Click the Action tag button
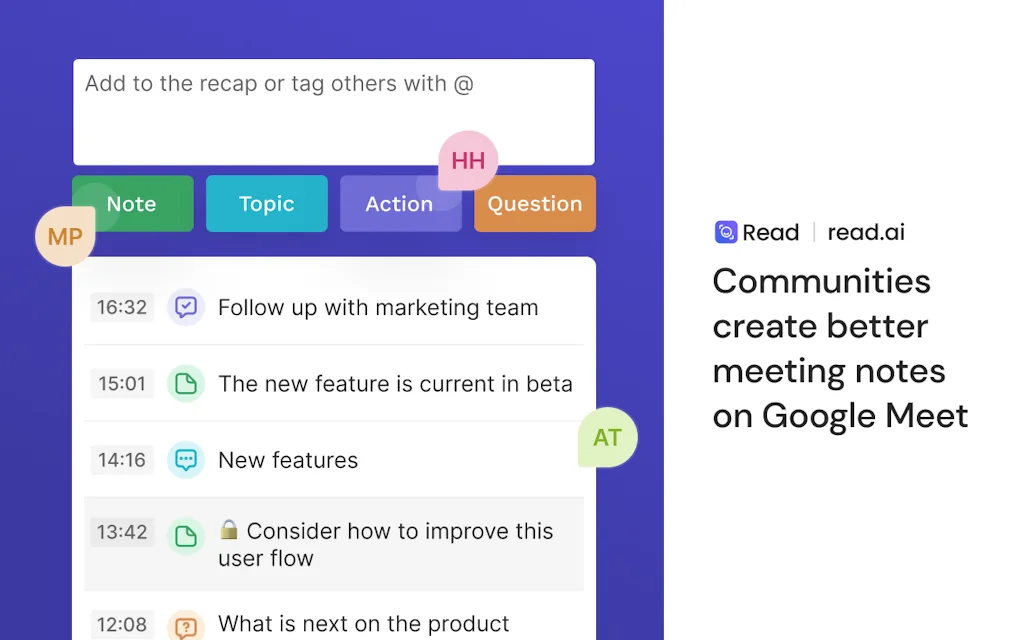 399,203
